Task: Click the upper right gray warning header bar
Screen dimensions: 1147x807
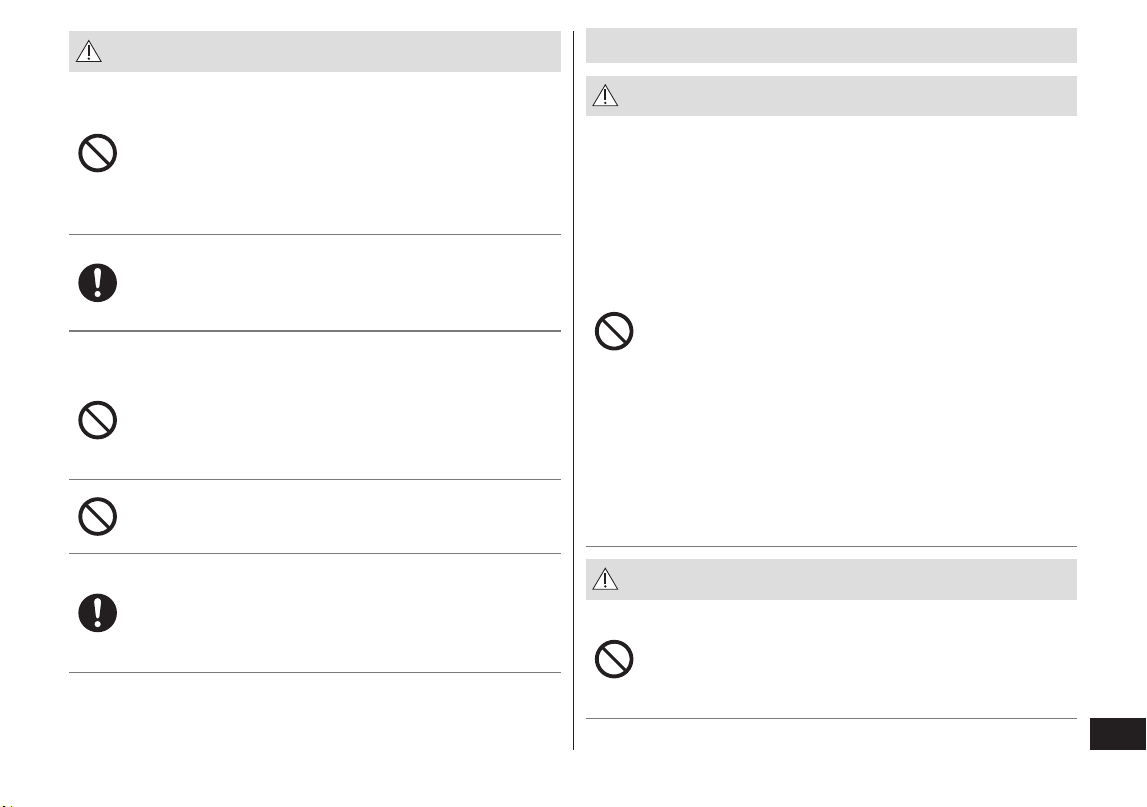Action: [831, 96]
